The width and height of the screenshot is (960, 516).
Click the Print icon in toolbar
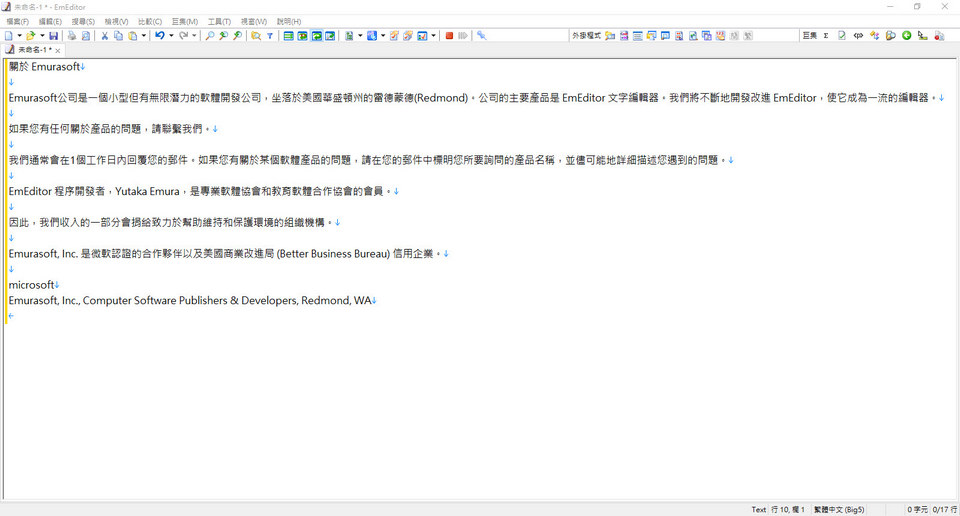(72, 36)
